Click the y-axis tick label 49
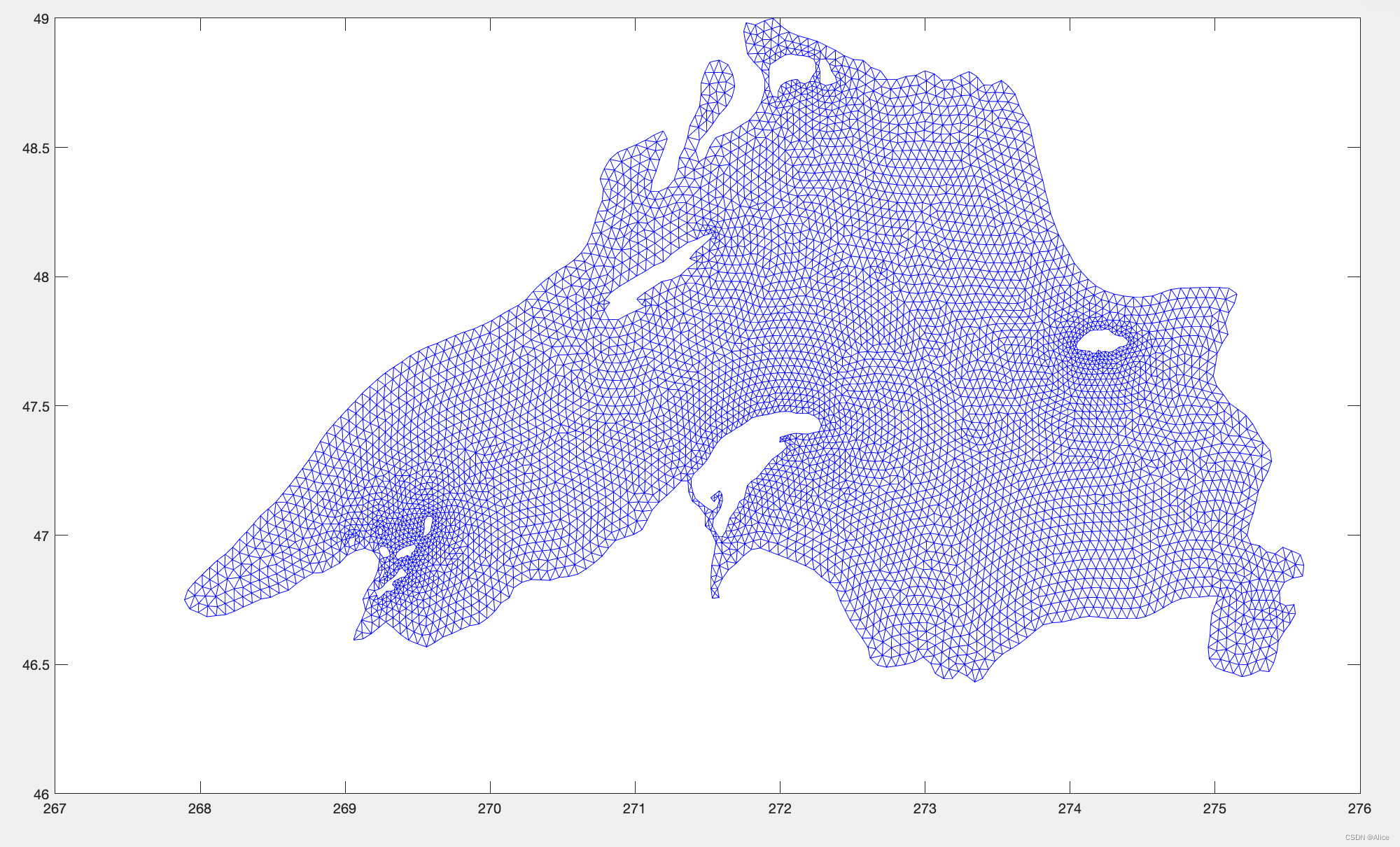This screenshot has width=1400, height=847. pos(41,19)
